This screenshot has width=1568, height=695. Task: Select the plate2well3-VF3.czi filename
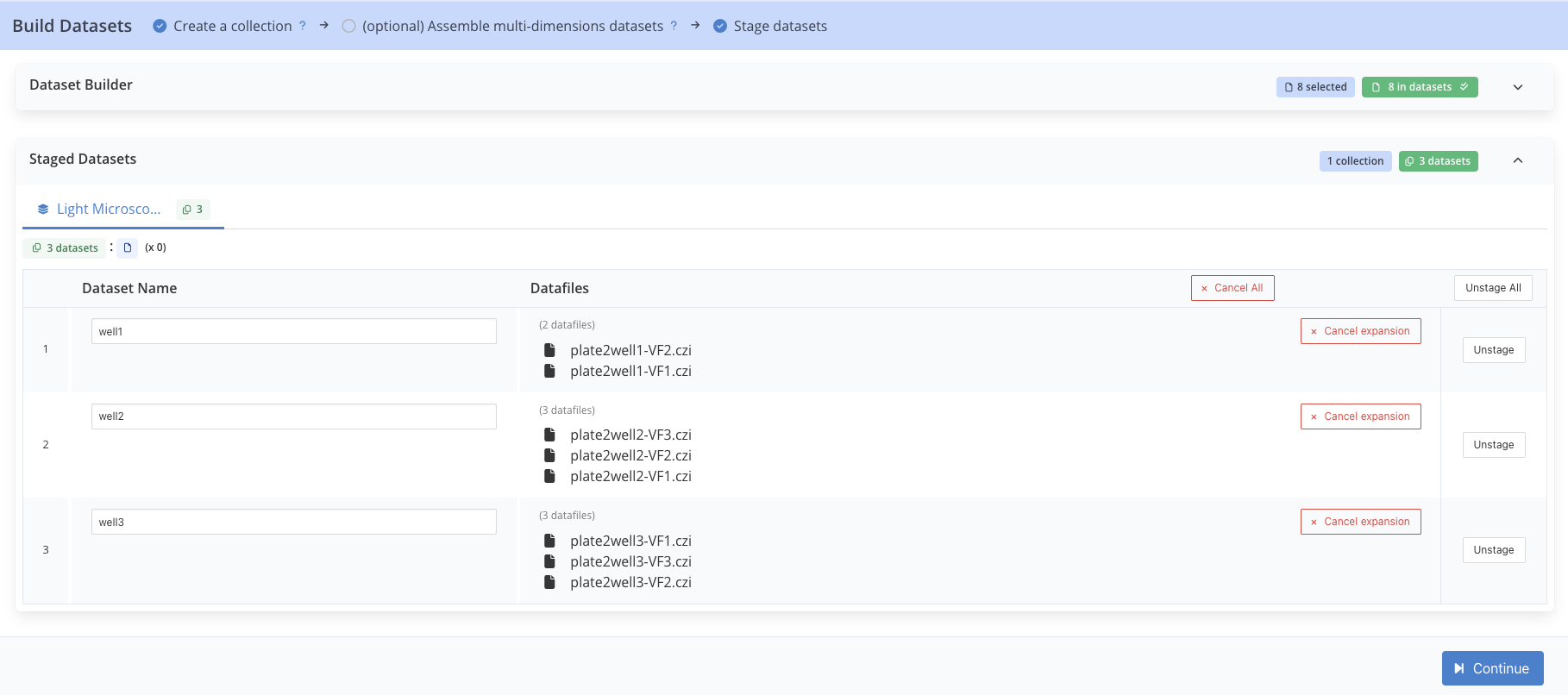(630, 561)
